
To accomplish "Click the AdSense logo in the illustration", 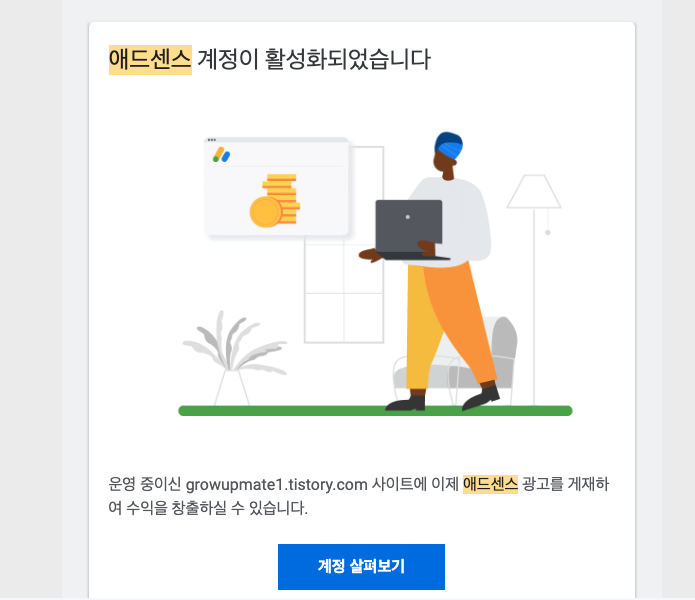I will pos(221,155).
